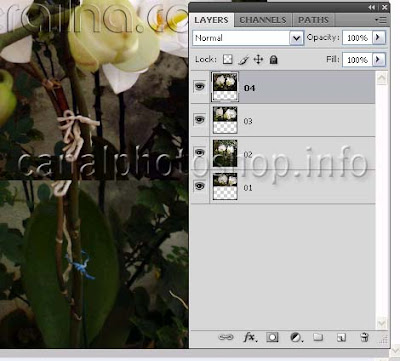This screenshot has width=400, height=361.
Task: Click the layers list scroll up arrow
Action: (382, 79)
